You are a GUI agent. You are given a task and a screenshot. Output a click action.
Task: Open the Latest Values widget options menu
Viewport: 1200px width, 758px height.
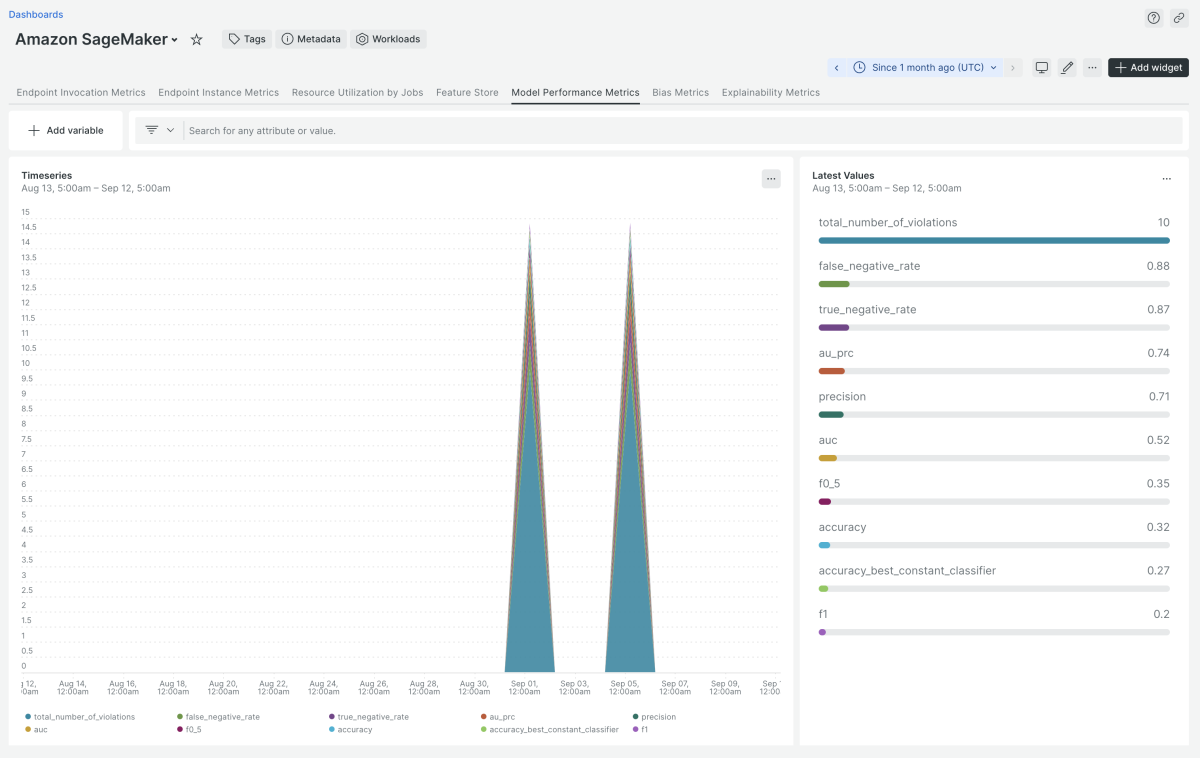(x=1166, y=179)
